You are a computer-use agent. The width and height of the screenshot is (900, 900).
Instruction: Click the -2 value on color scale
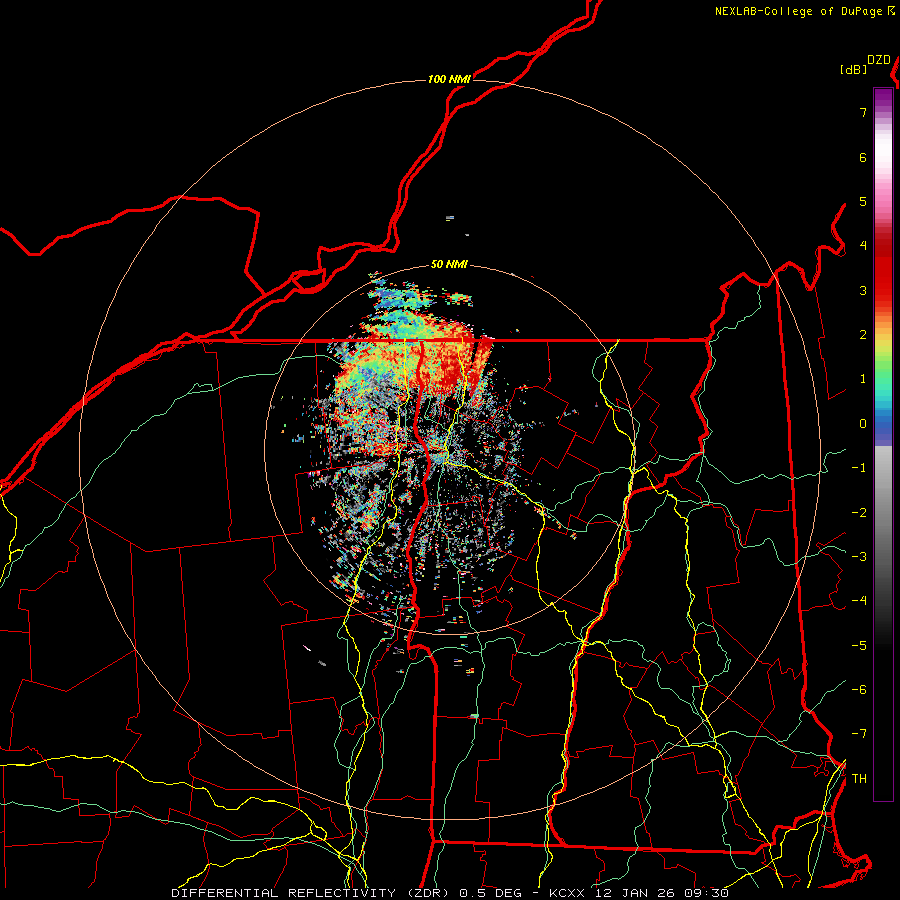(859, 513)
